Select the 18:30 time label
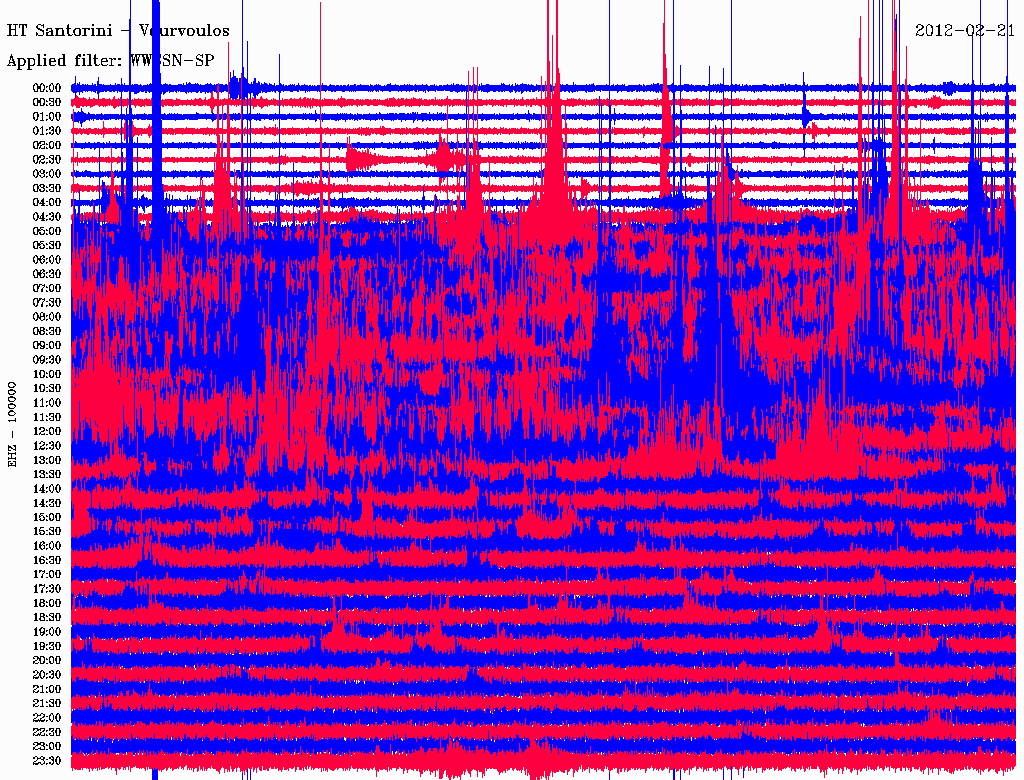This screenshot has height=780, width=1024. (x=47, y=617)
